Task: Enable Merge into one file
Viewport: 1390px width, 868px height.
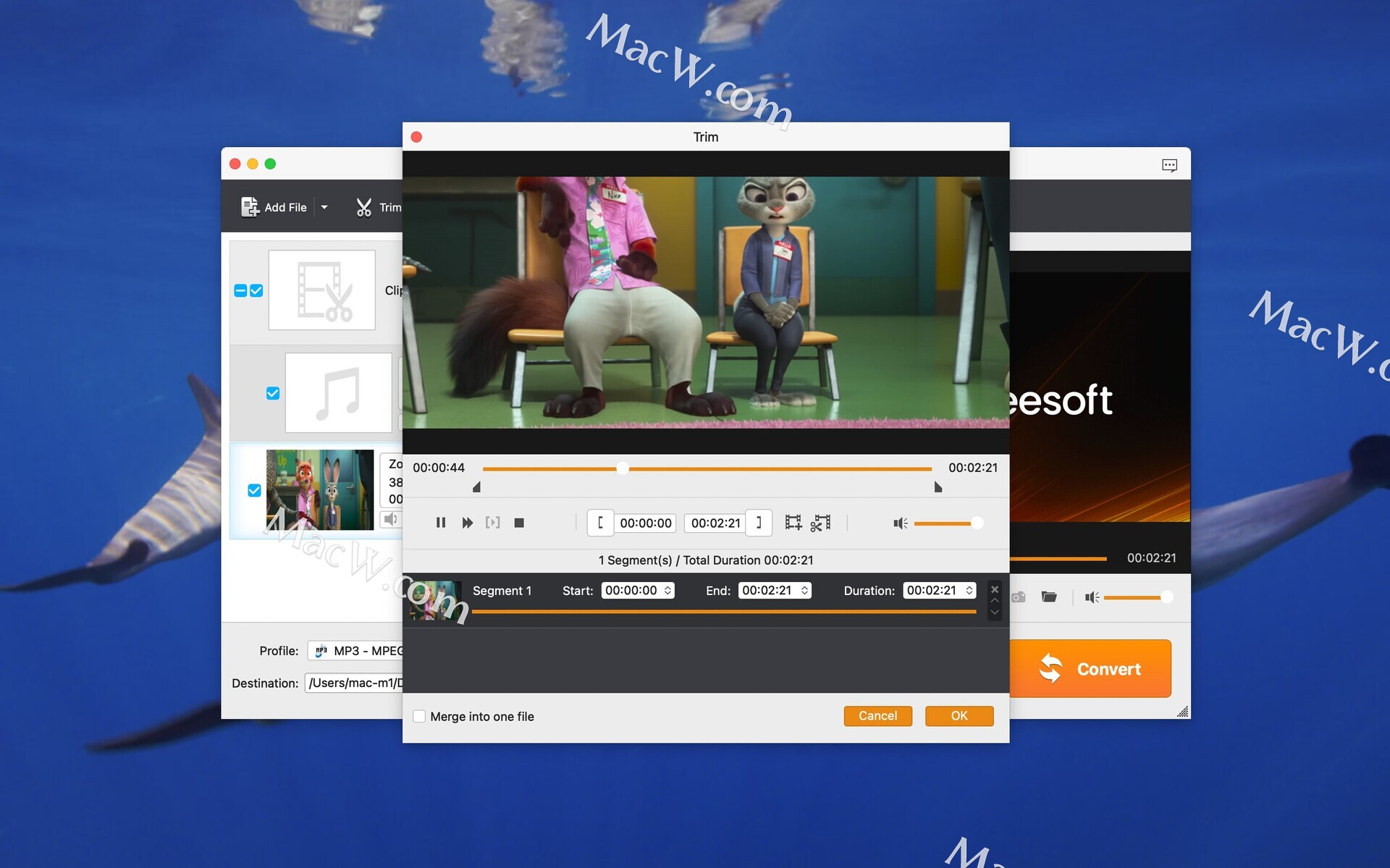Action: pyautogui.click(x=419, y=716)
